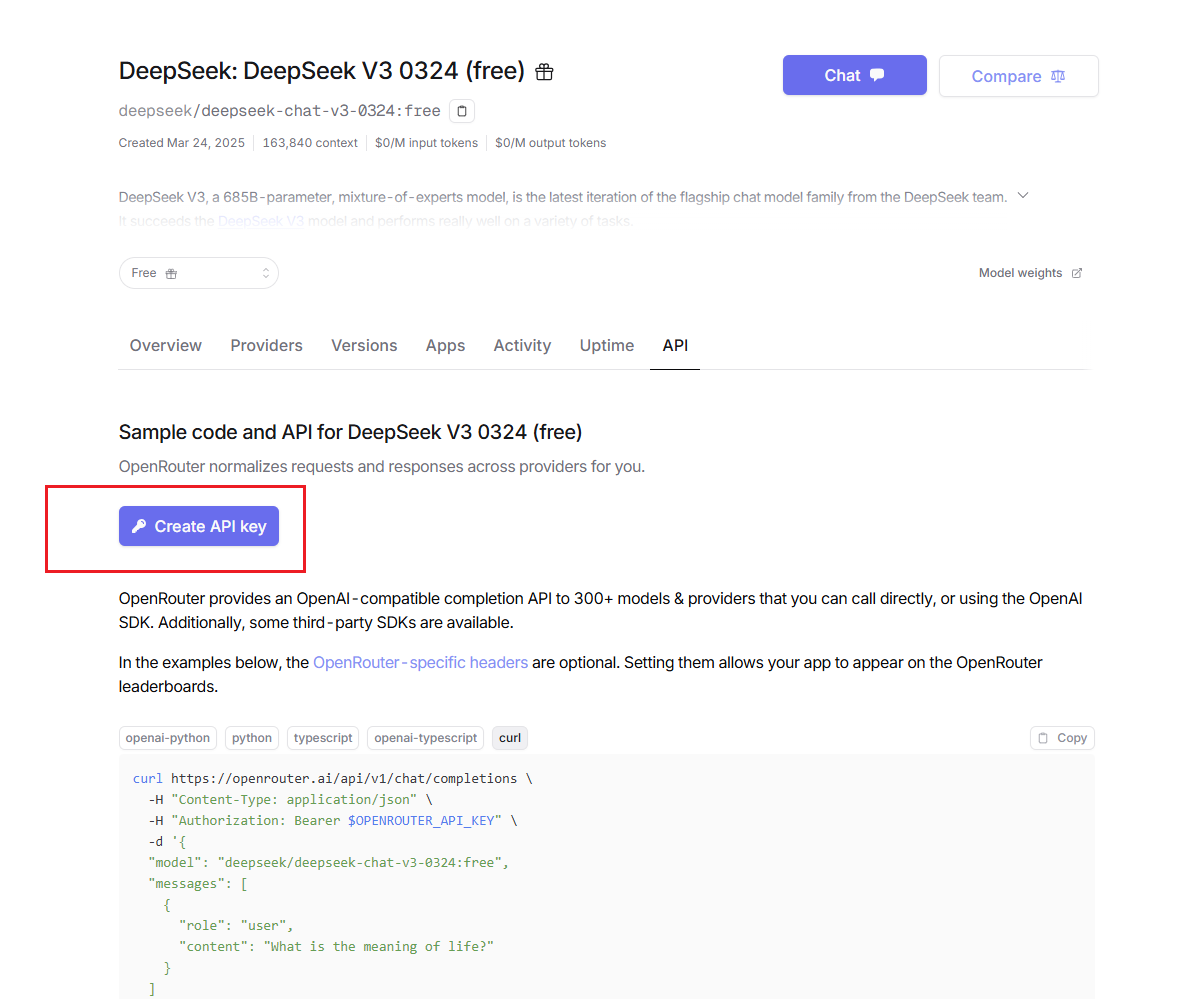Click the gift icon inside the Free dropdown
Viewport: 1194px width, 999px height.
coord(171,274)
